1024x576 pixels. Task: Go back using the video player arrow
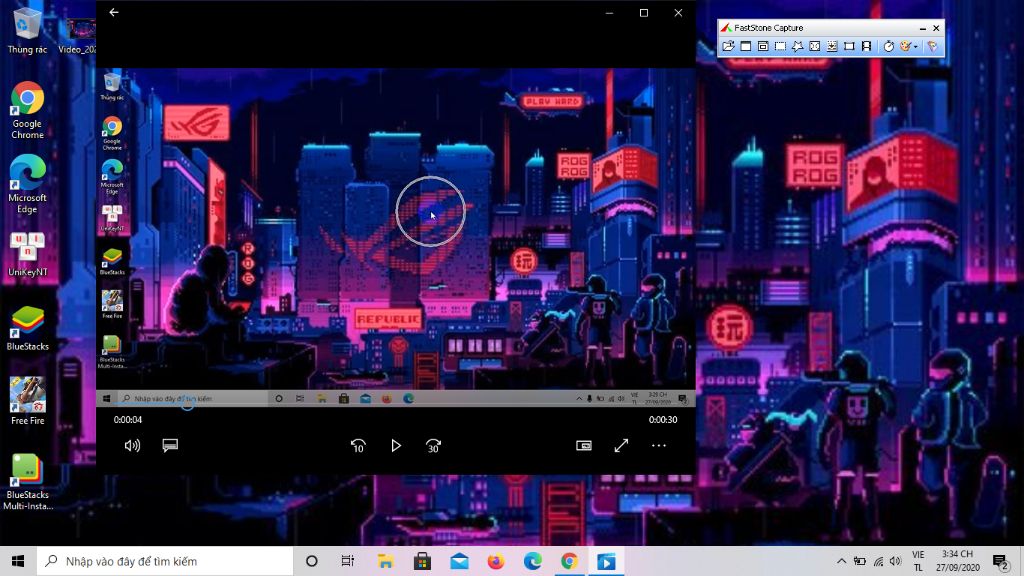click(x=114, y=12)
